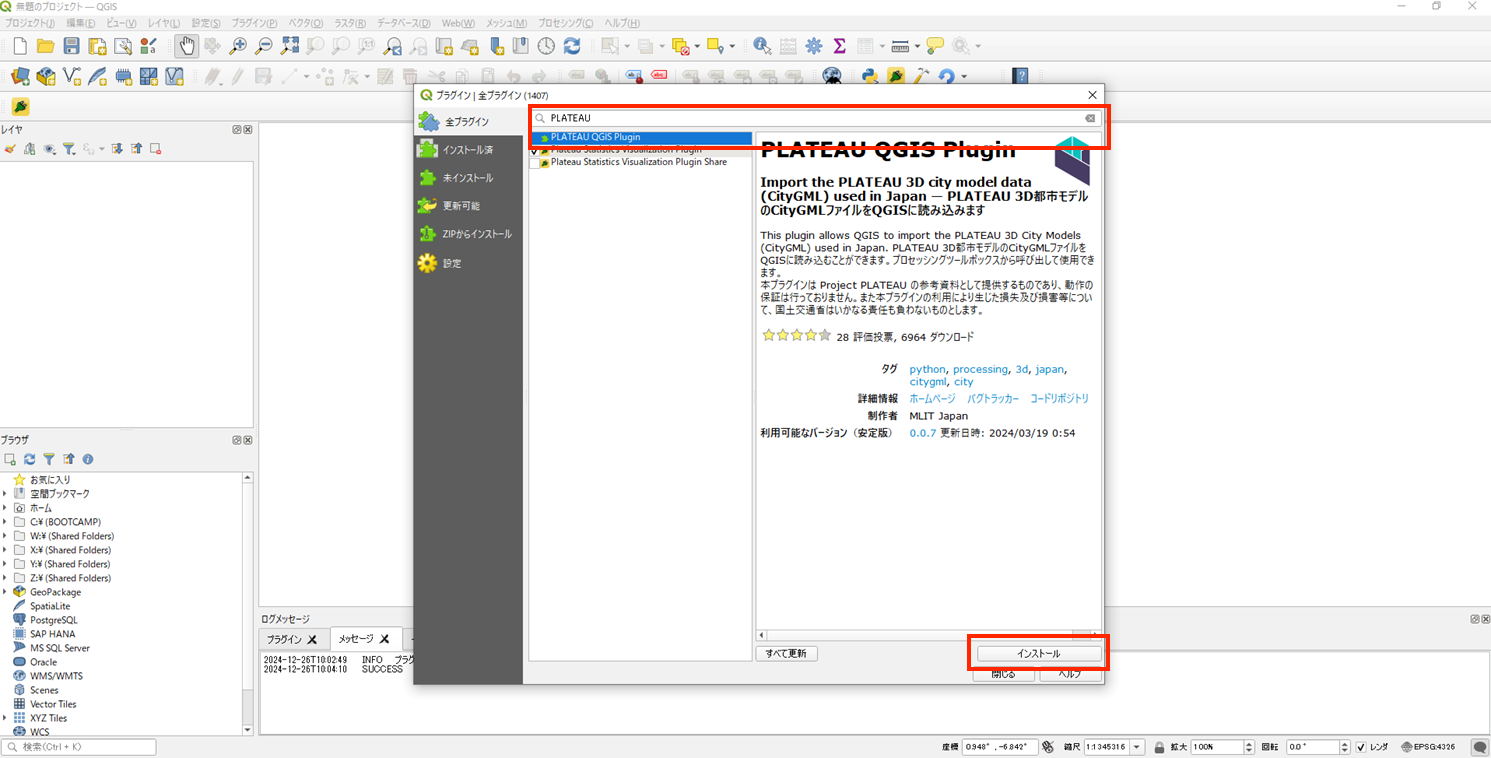1491x758 pixels.
Task: Click the PLATEAU plugin search field
Action: pyautogui.click(x=815, y=118)
